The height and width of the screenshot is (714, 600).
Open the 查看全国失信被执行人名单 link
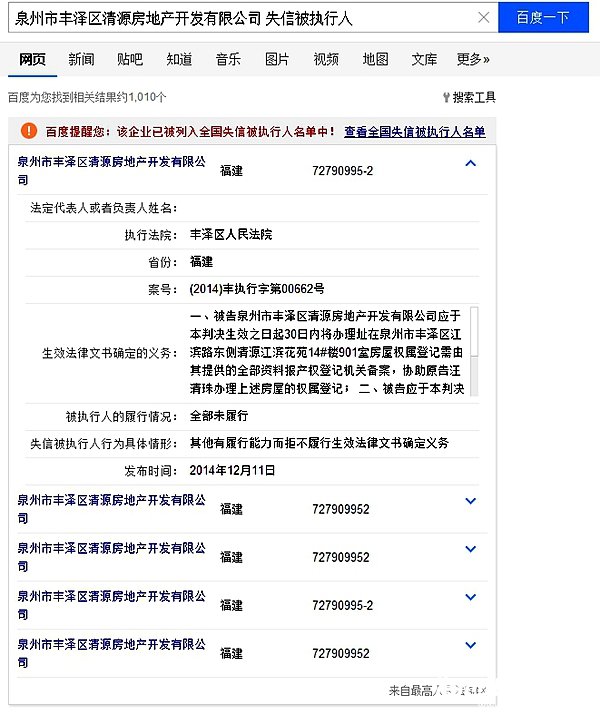point(415,131)
